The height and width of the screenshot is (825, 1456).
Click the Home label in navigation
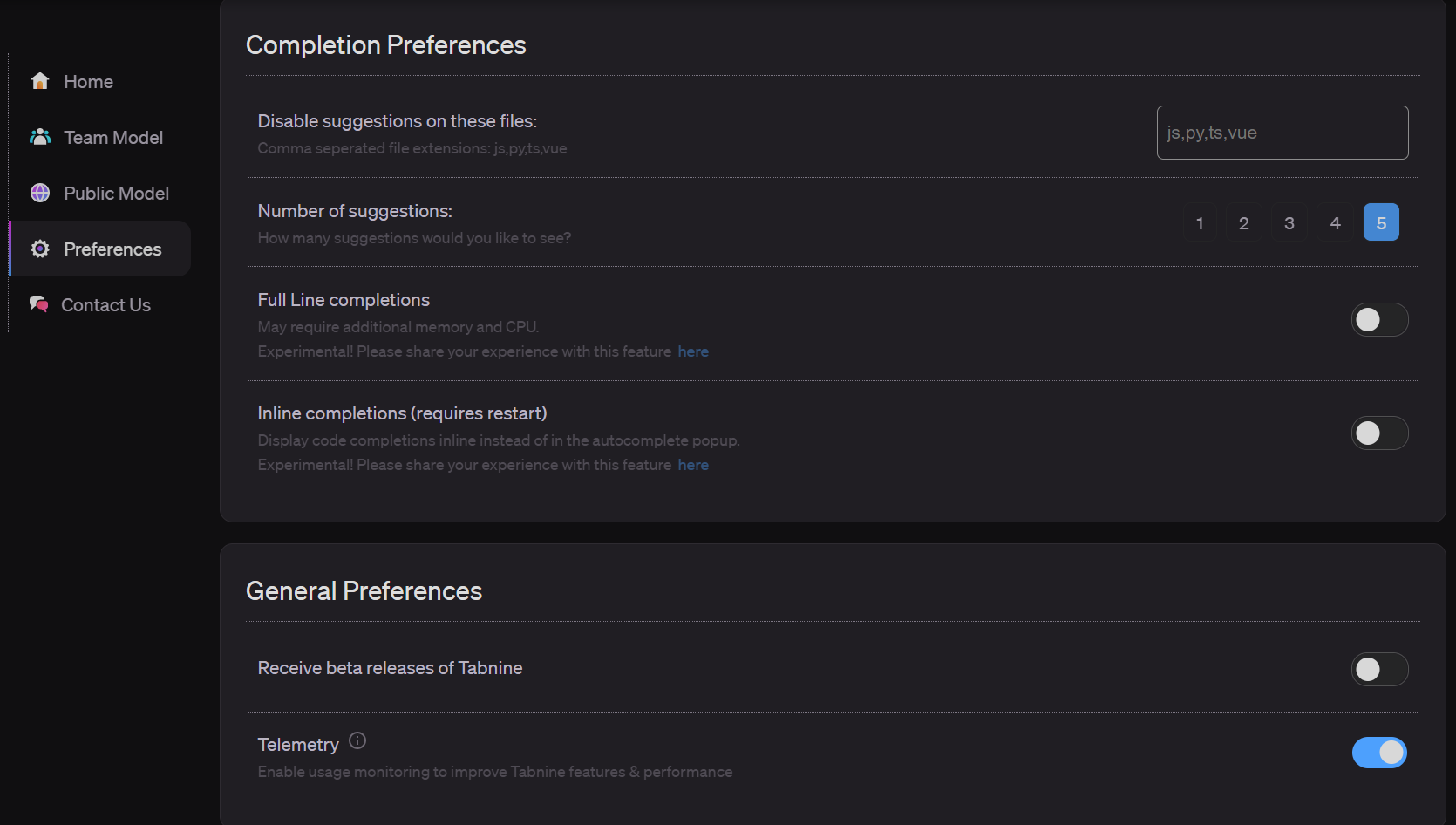coord(88,81)
